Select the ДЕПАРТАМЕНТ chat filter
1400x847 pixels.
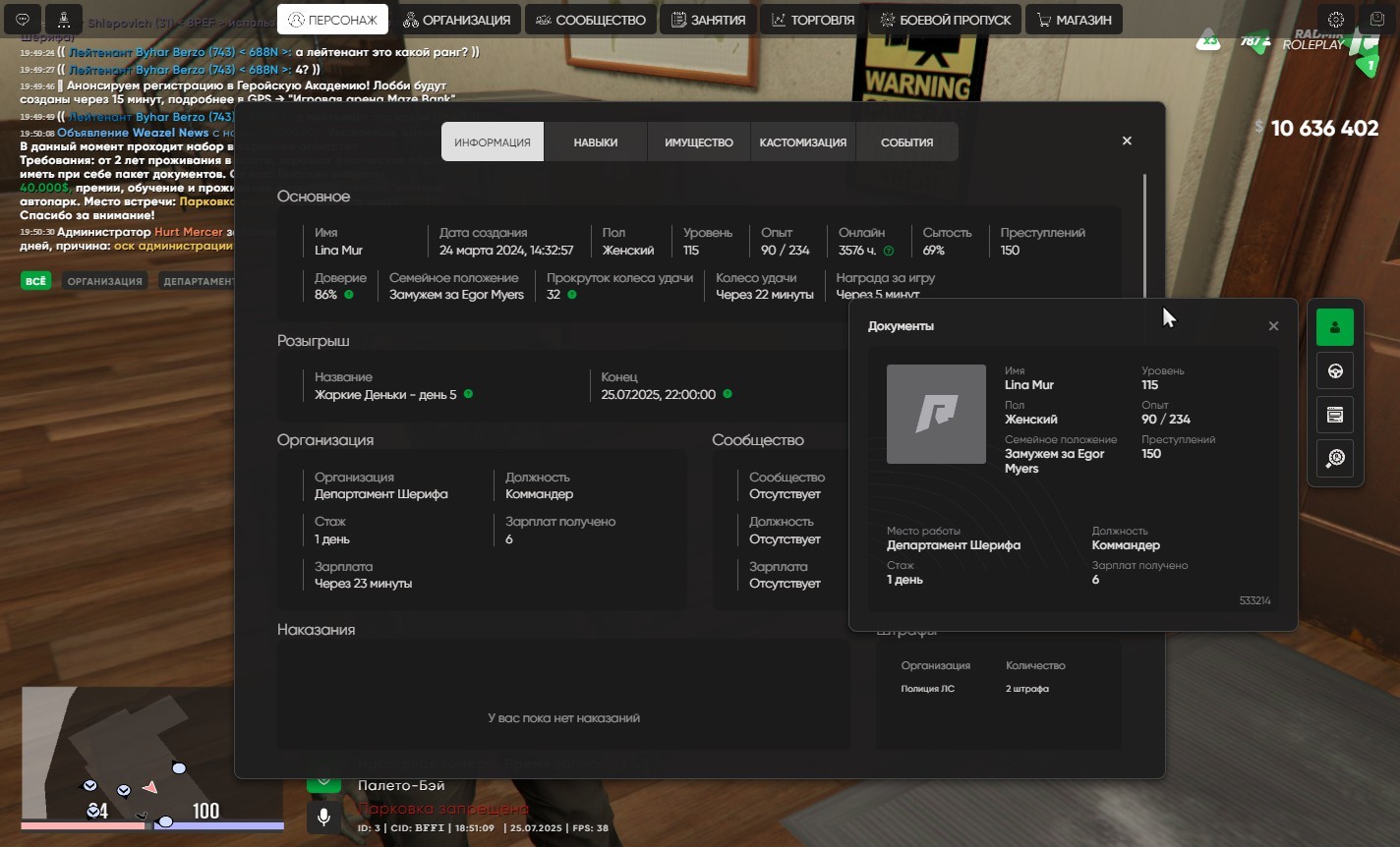197,281
